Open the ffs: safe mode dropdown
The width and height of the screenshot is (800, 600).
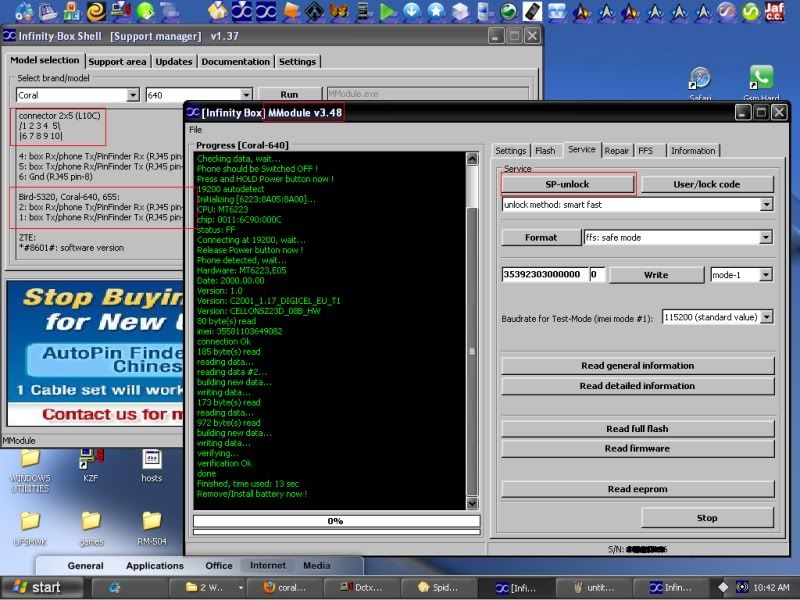(x=765, y=237)
